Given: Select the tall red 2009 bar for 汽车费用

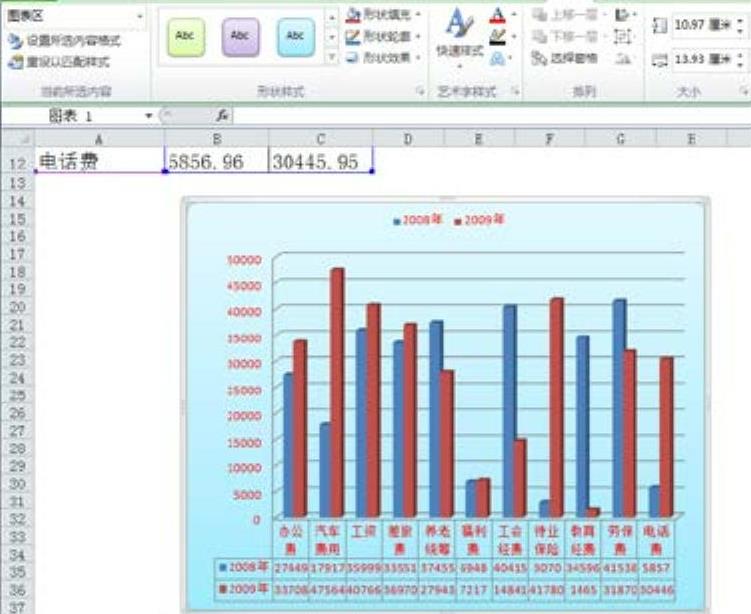Looking at the screenshot, I should point(337,392).
